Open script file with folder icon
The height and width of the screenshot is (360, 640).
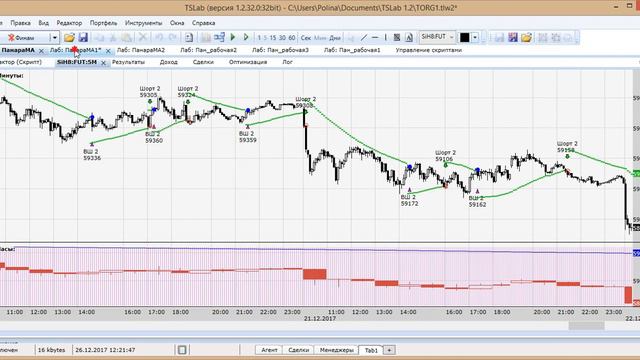[x=69, y=38]
